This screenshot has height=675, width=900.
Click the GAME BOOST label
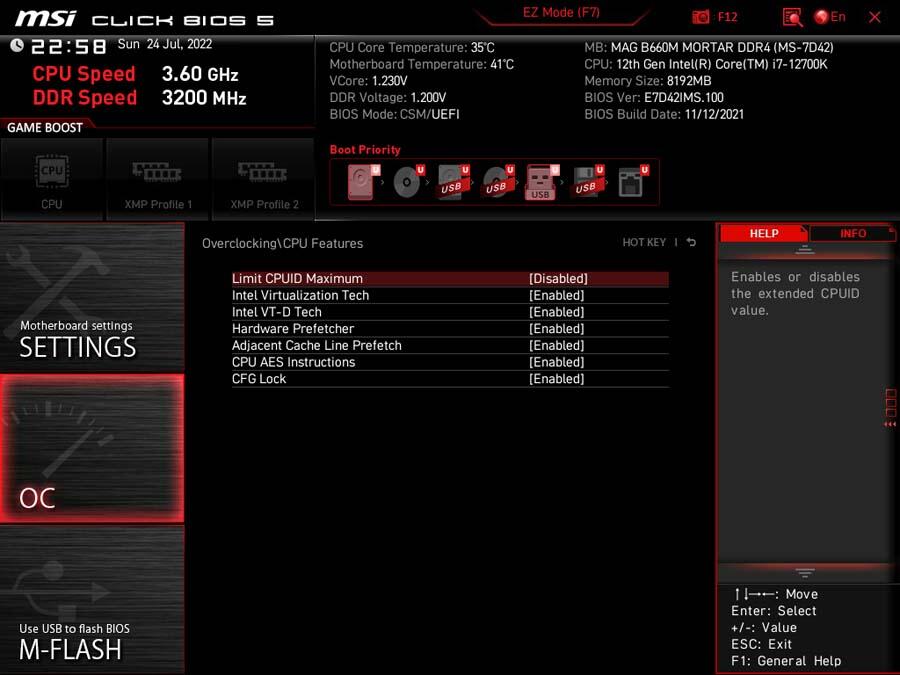tap(45, 127)
